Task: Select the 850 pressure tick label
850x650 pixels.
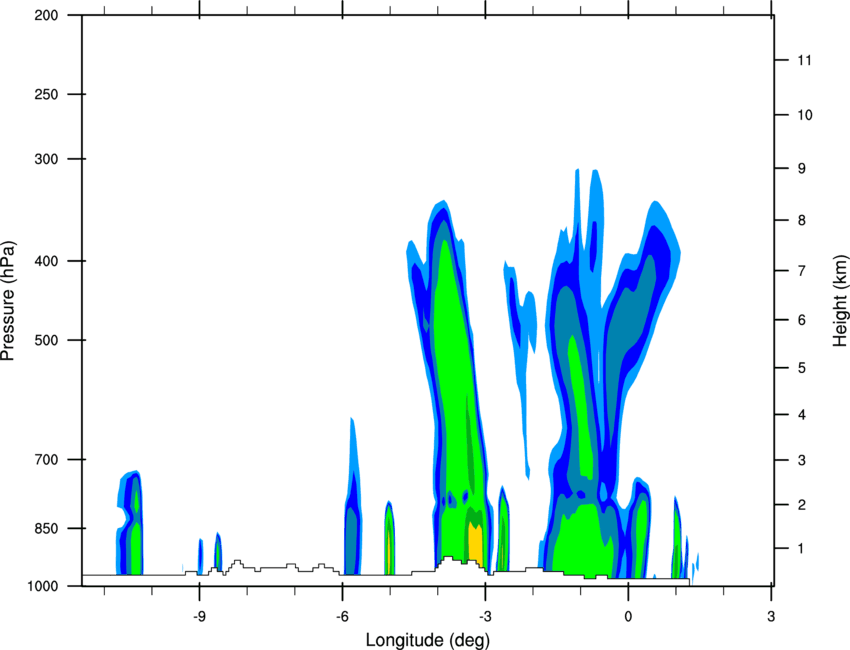Action: point(46,528)
